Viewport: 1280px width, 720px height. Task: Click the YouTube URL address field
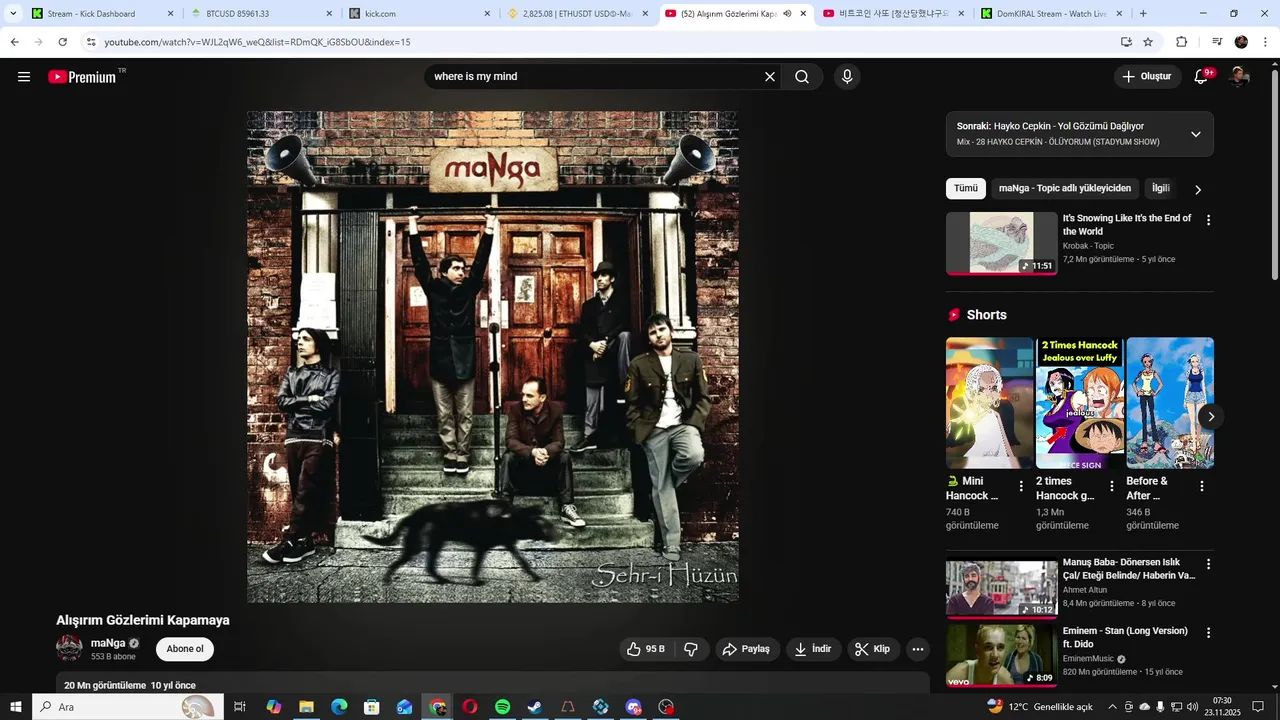pos(600,42)
